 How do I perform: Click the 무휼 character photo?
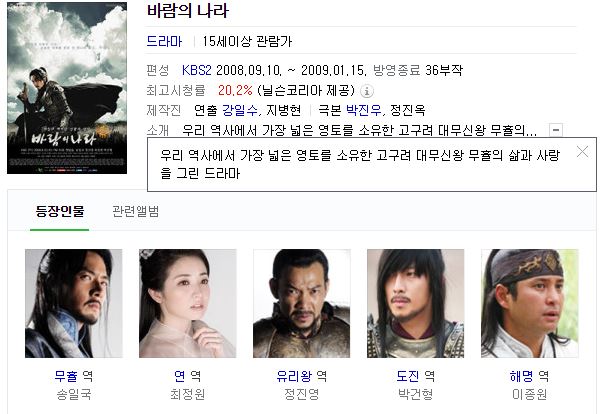(73, 303)
